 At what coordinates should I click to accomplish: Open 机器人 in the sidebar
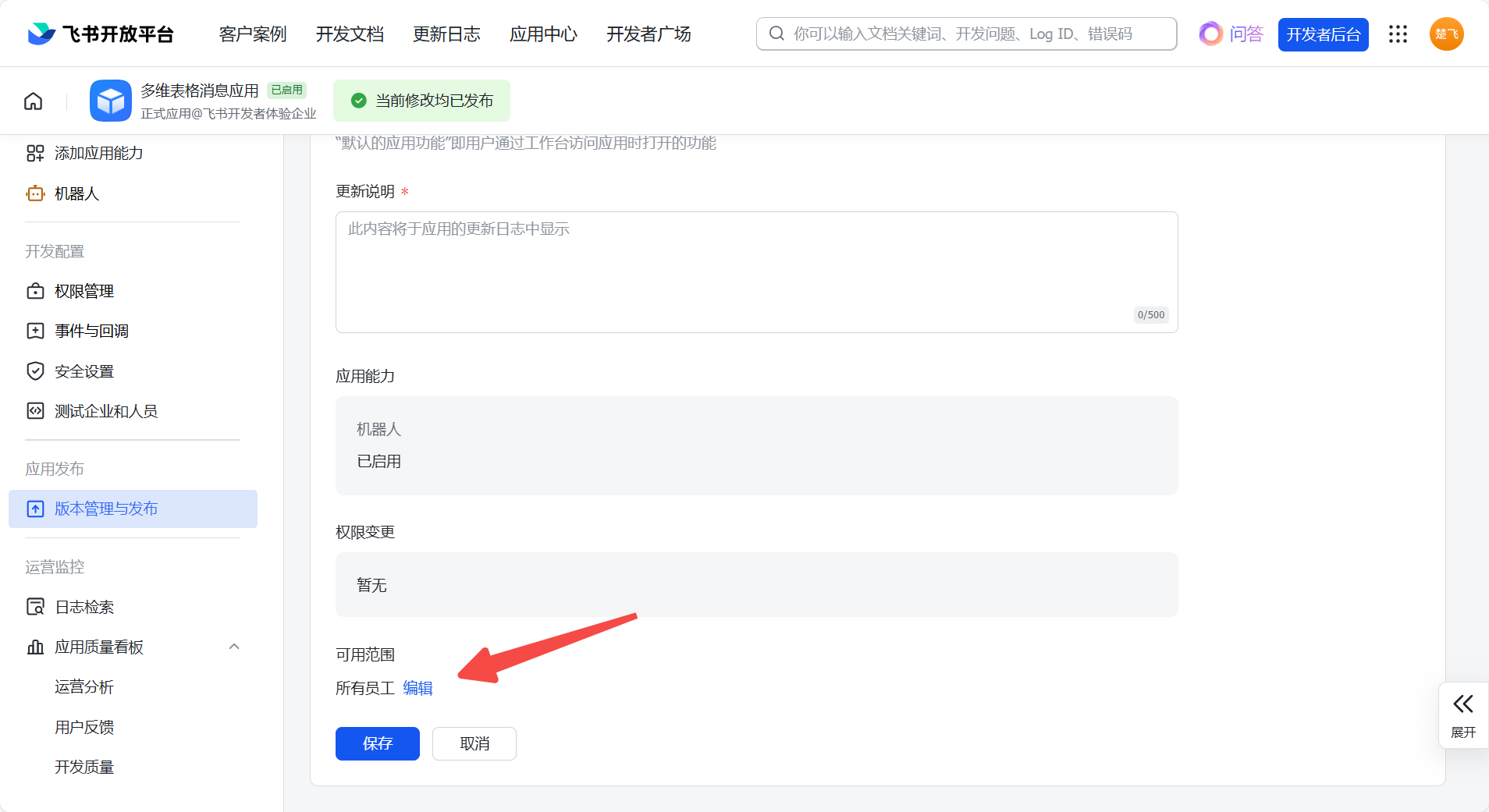pyautogui.click(x=76, y=193)
